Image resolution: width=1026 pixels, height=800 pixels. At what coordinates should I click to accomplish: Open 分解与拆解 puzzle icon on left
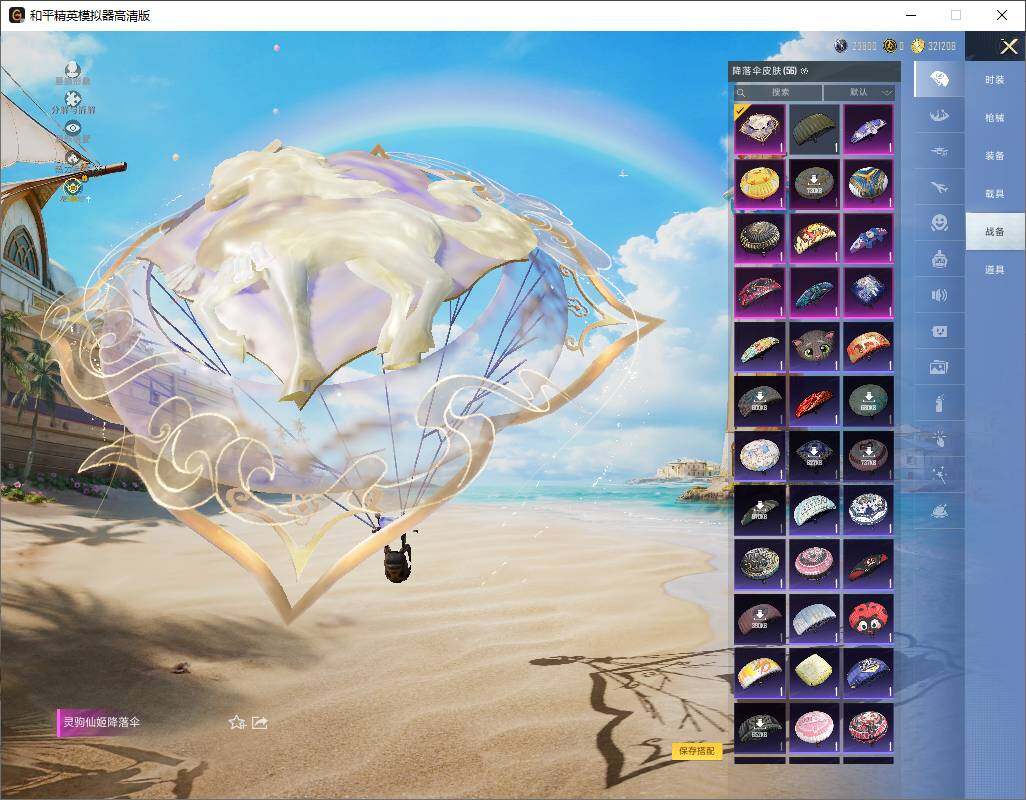(73, 99)
